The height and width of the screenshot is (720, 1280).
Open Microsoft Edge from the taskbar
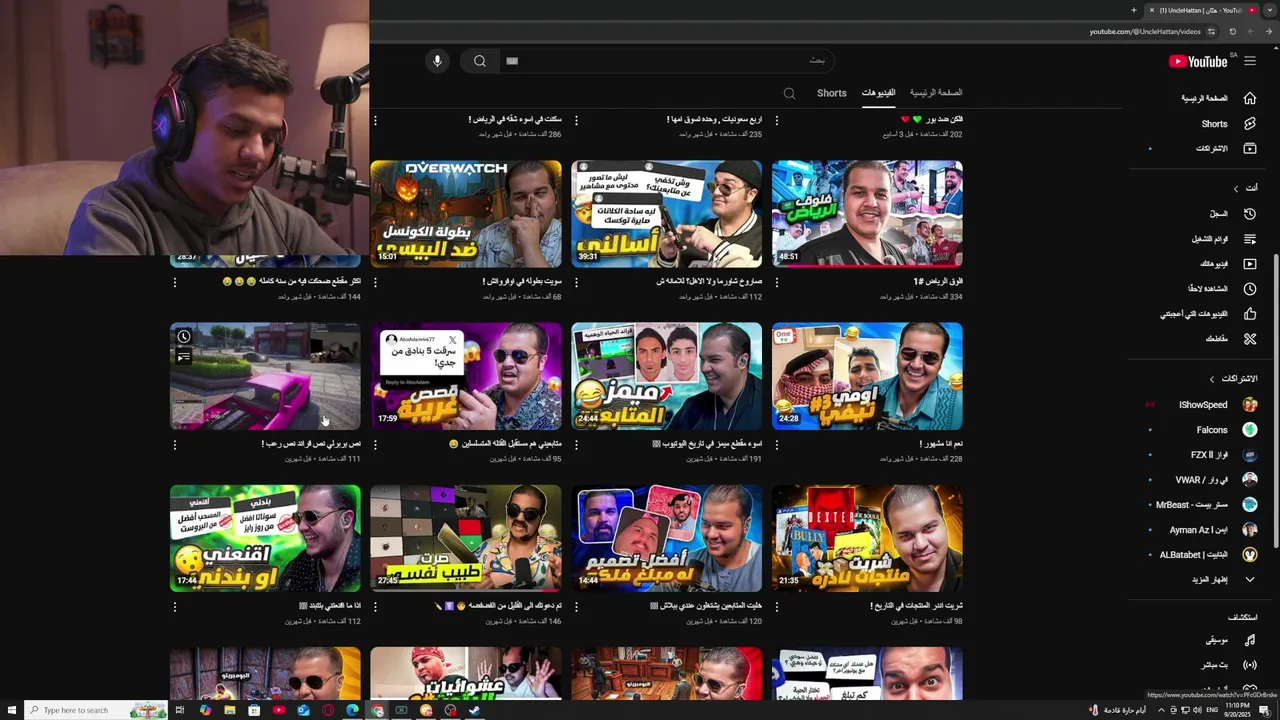coord(352,710)
